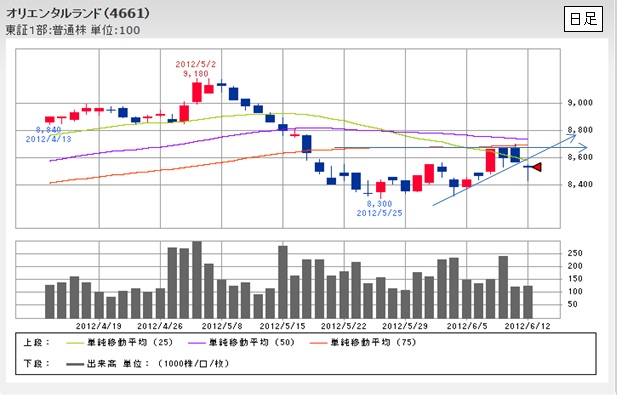Screen dimensions: 617x395
Task: Click the 8,400 price axis label
Action: click(580, 184)
